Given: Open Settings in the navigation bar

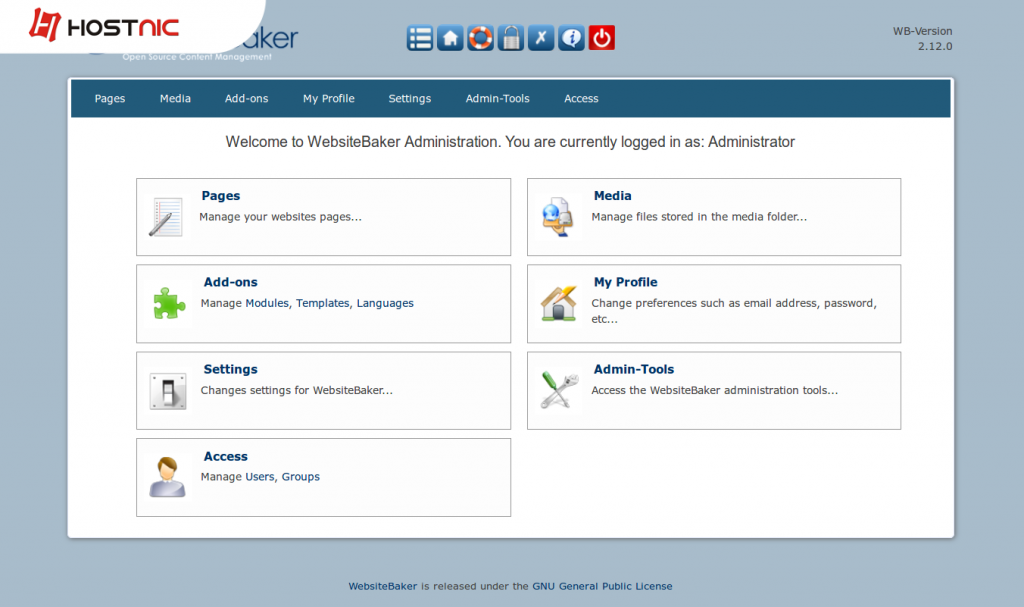Looking at the screenshot, I should pyautogui.click(x=409, y=99).
